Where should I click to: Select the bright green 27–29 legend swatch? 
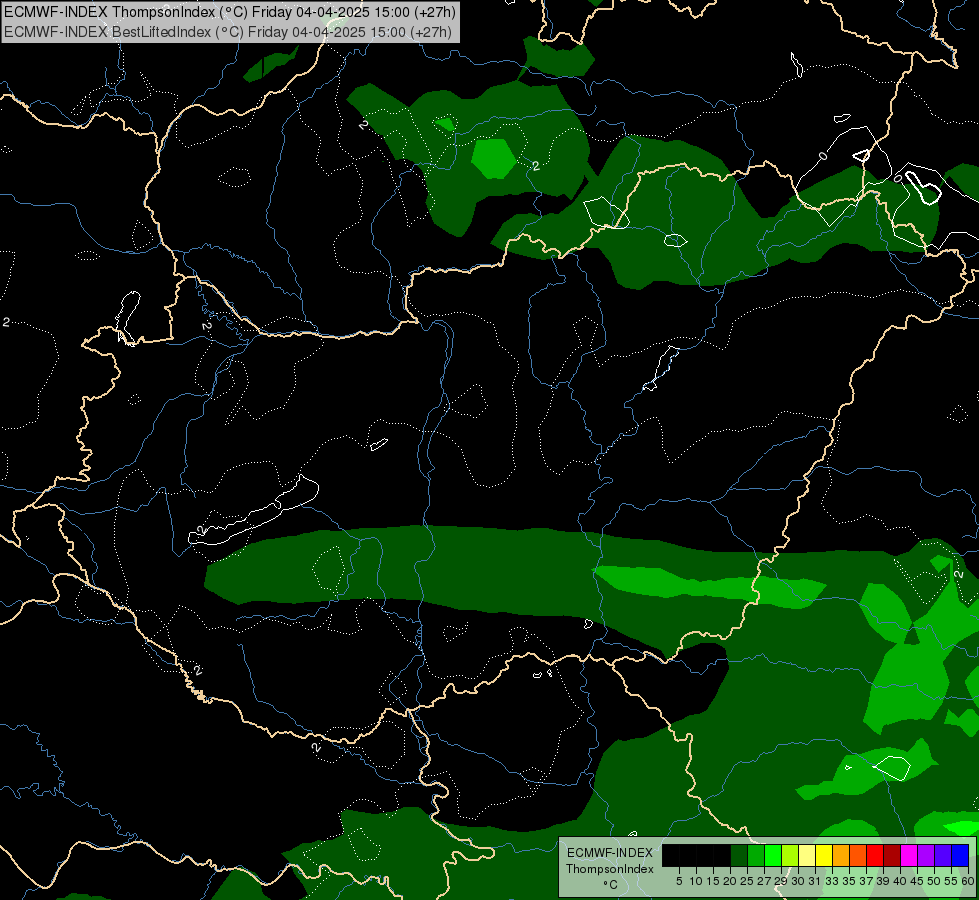[773, 855]
